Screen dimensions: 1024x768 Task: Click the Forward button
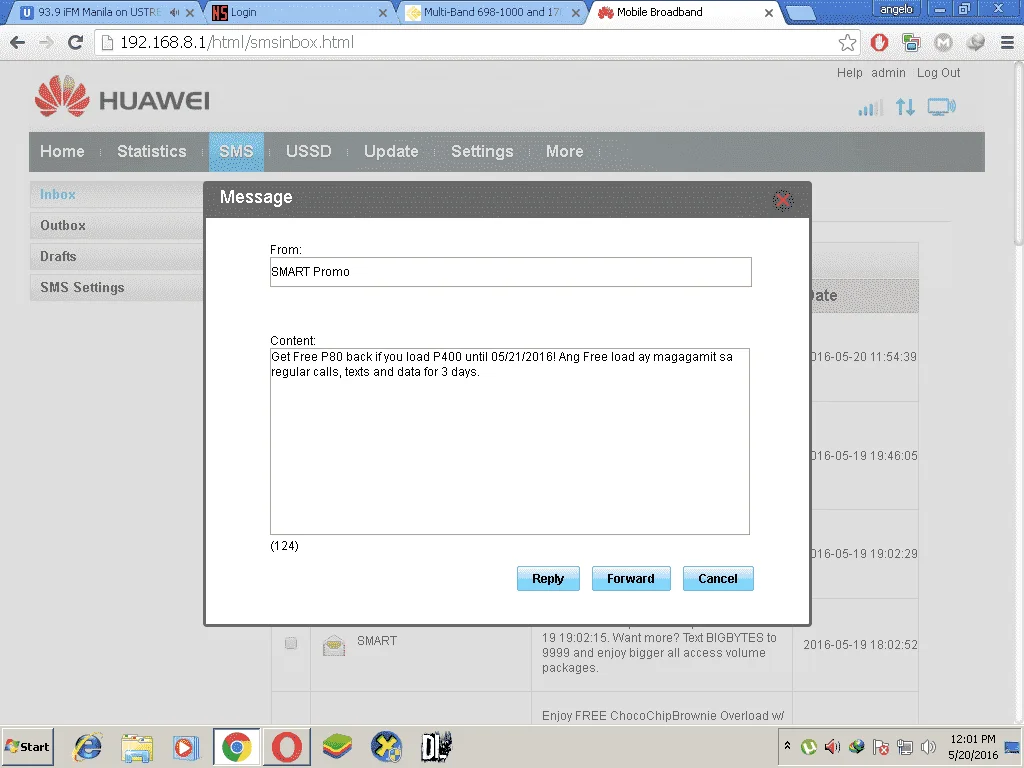(x=631, y=579)
